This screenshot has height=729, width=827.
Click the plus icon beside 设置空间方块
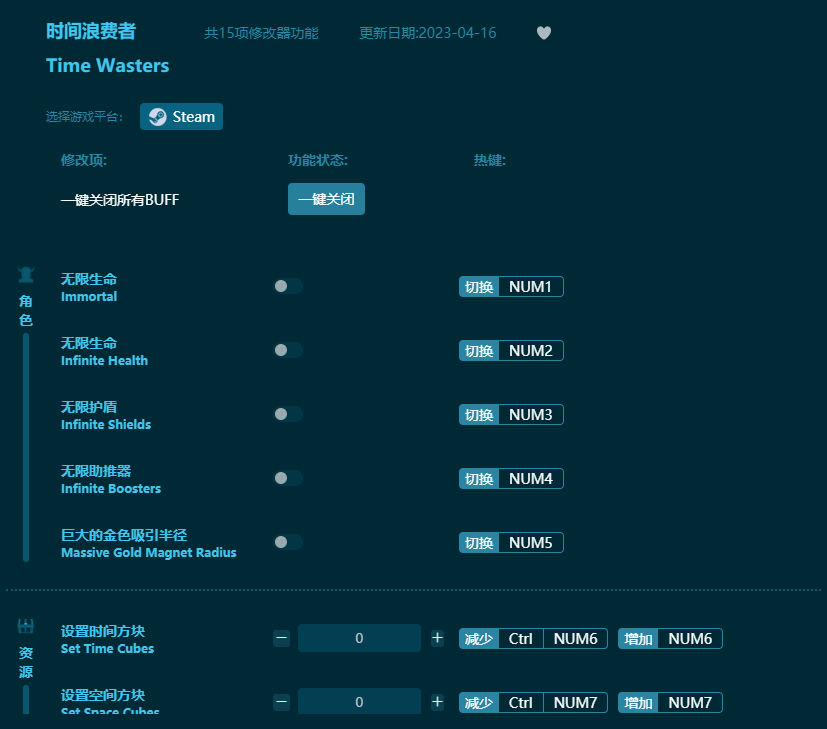pyautogui.click(x=437, y=702)
